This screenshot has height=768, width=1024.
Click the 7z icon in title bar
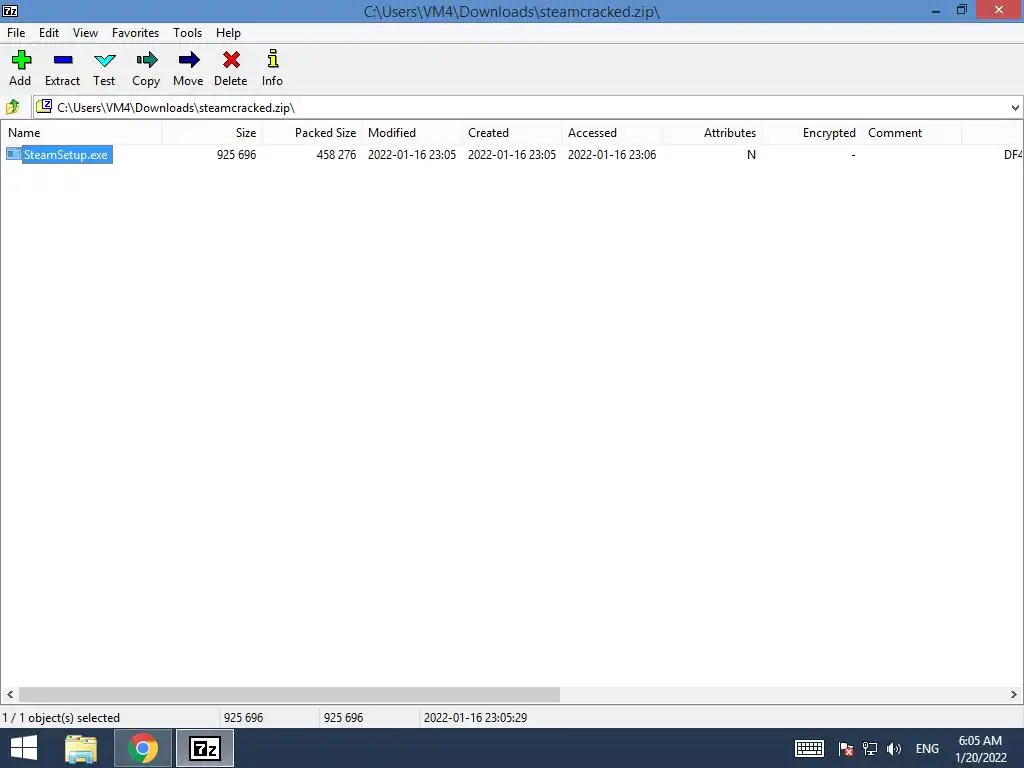pyautogui.click(x=10, y=10)
